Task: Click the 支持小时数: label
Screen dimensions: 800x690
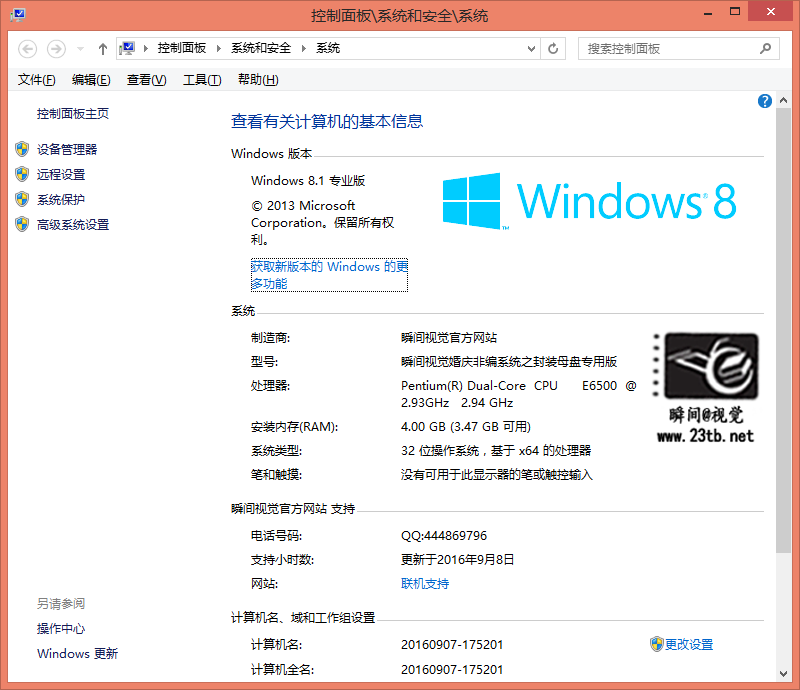Action: [x=282, y=560]
